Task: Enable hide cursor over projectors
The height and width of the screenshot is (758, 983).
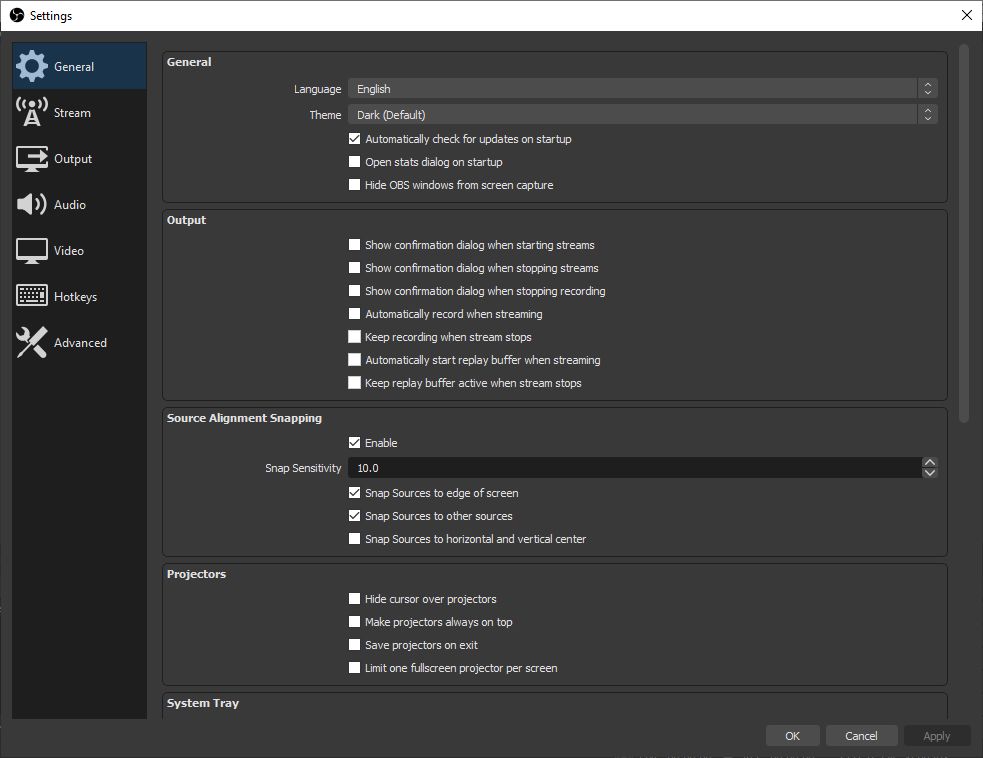Action: (x=354, y=598)
